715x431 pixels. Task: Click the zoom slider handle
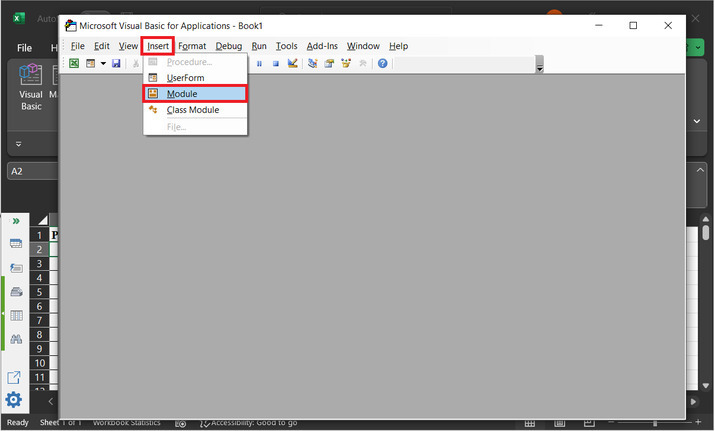pyautogui.click(x=655, y=423)
